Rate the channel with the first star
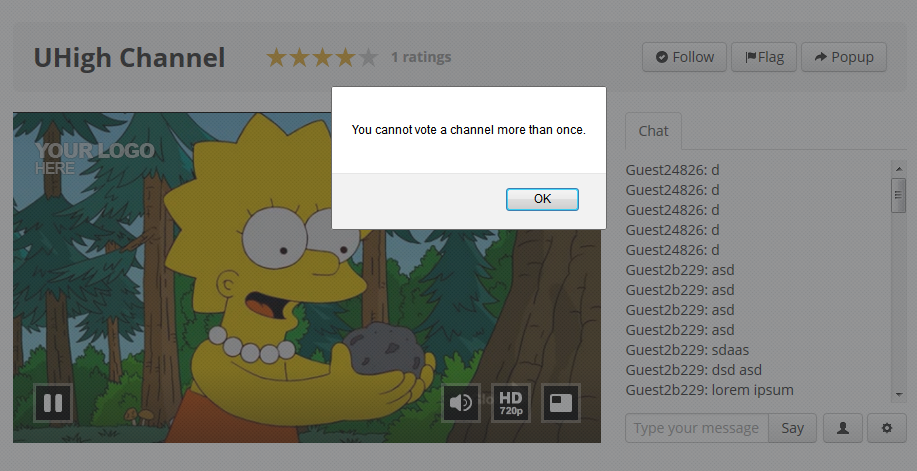The image size is (917, 471). click(x=277, y=58)
